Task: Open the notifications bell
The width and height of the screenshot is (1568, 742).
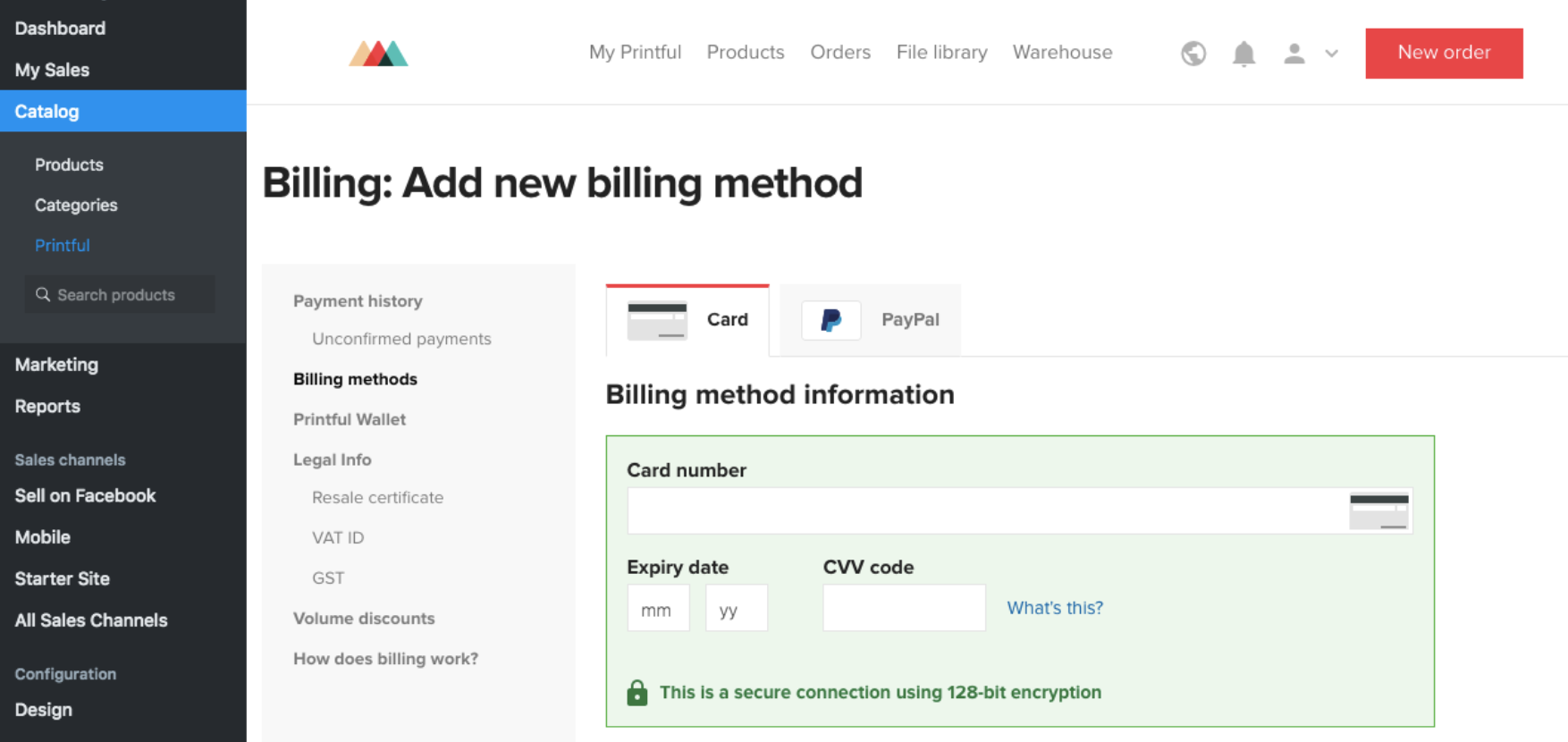Action: (x=1243, y=54)
